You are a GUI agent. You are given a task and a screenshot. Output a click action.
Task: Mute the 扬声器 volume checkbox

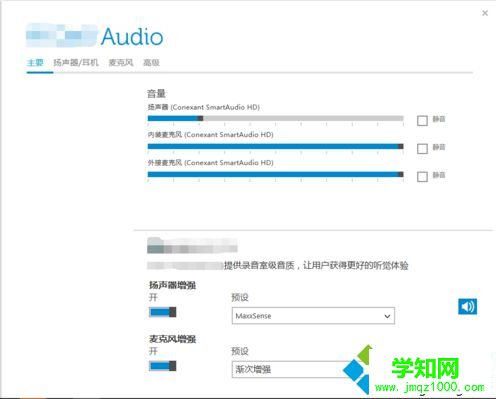(422, 120)
